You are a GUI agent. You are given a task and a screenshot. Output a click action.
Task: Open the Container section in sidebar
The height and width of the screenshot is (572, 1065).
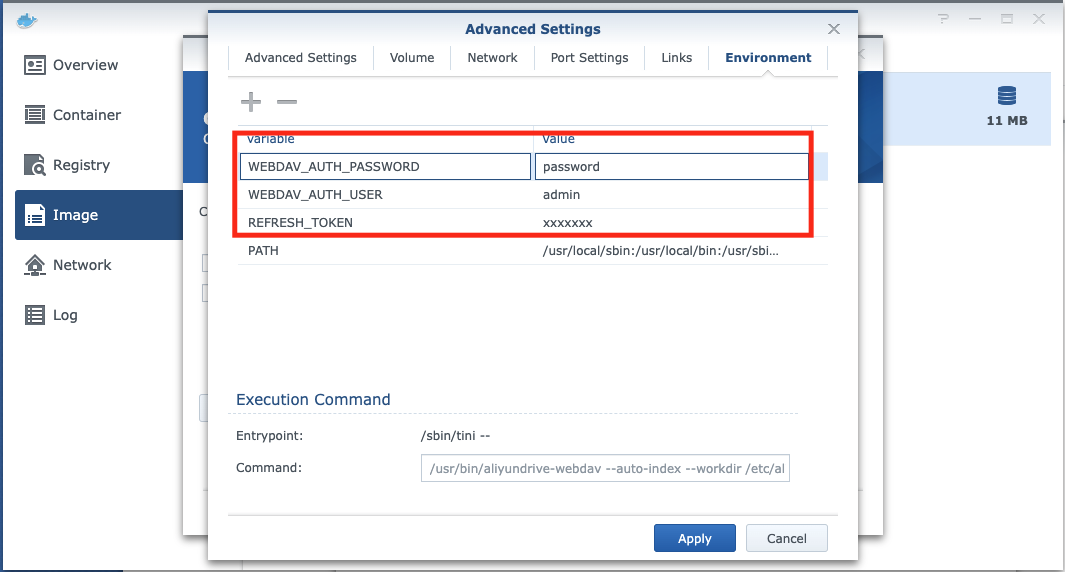[98, 115]
